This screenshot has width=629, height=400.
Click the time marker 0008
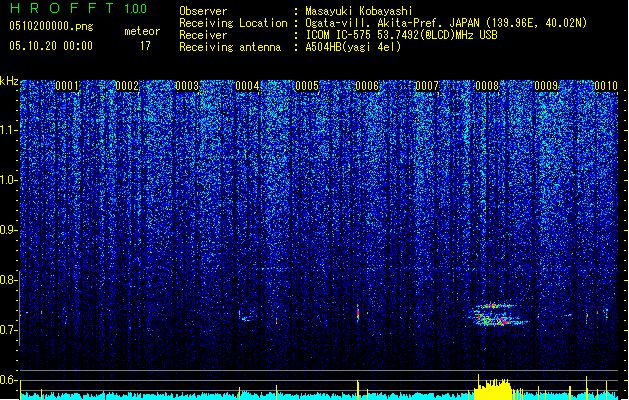pos(487,86)
